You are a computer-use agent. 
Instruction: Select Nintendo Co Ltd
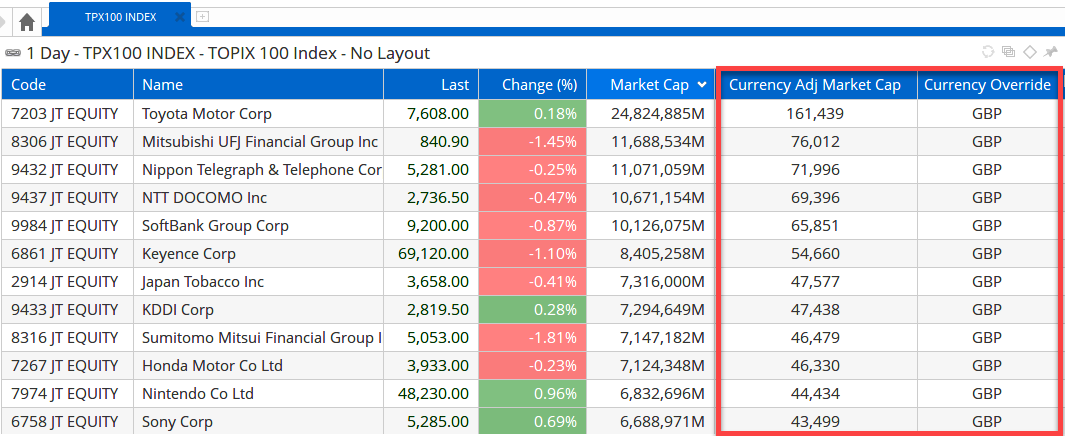pos(198,393)
